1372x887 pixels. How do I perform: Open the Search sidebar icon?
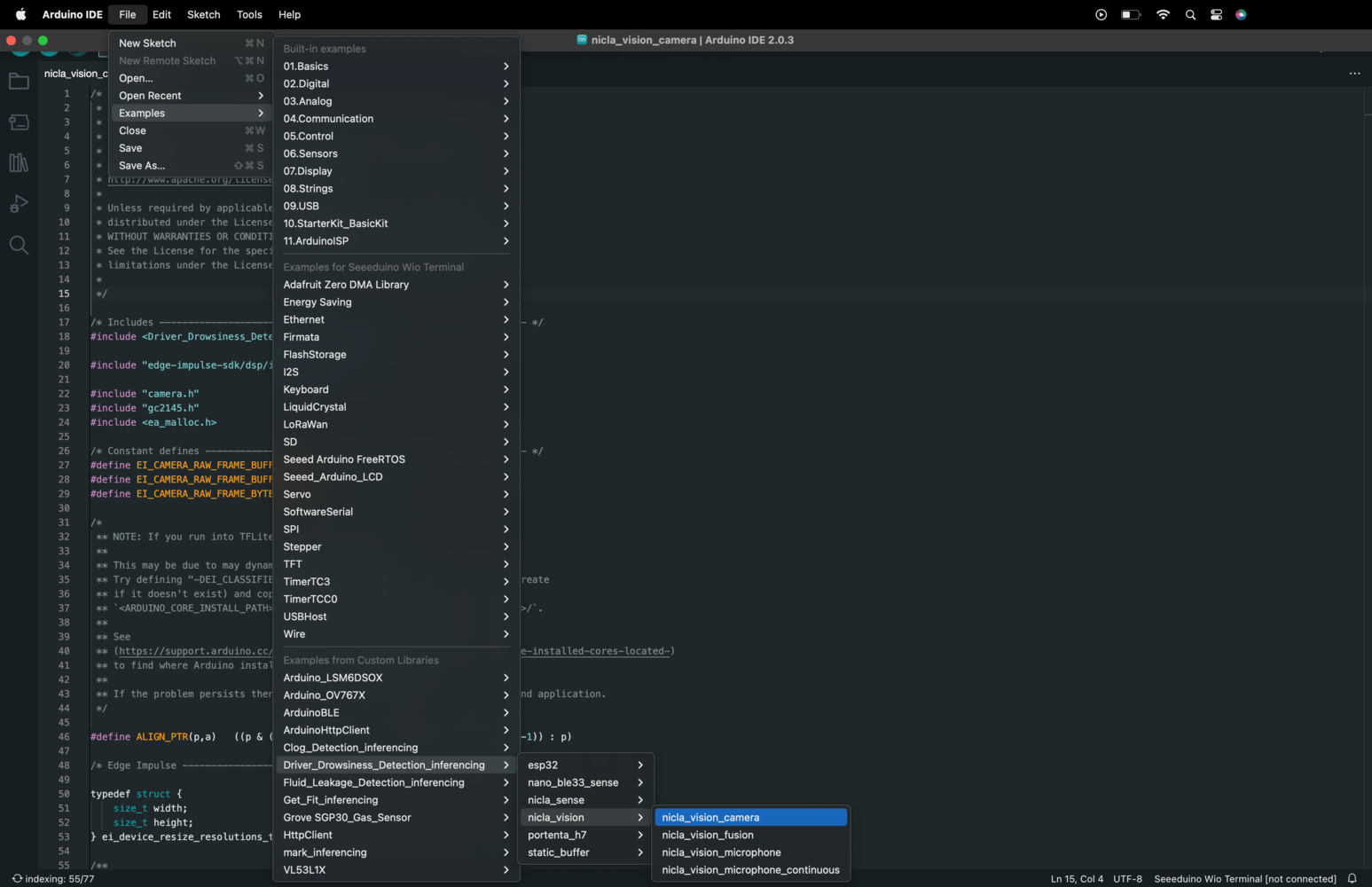tap(19, 245)
